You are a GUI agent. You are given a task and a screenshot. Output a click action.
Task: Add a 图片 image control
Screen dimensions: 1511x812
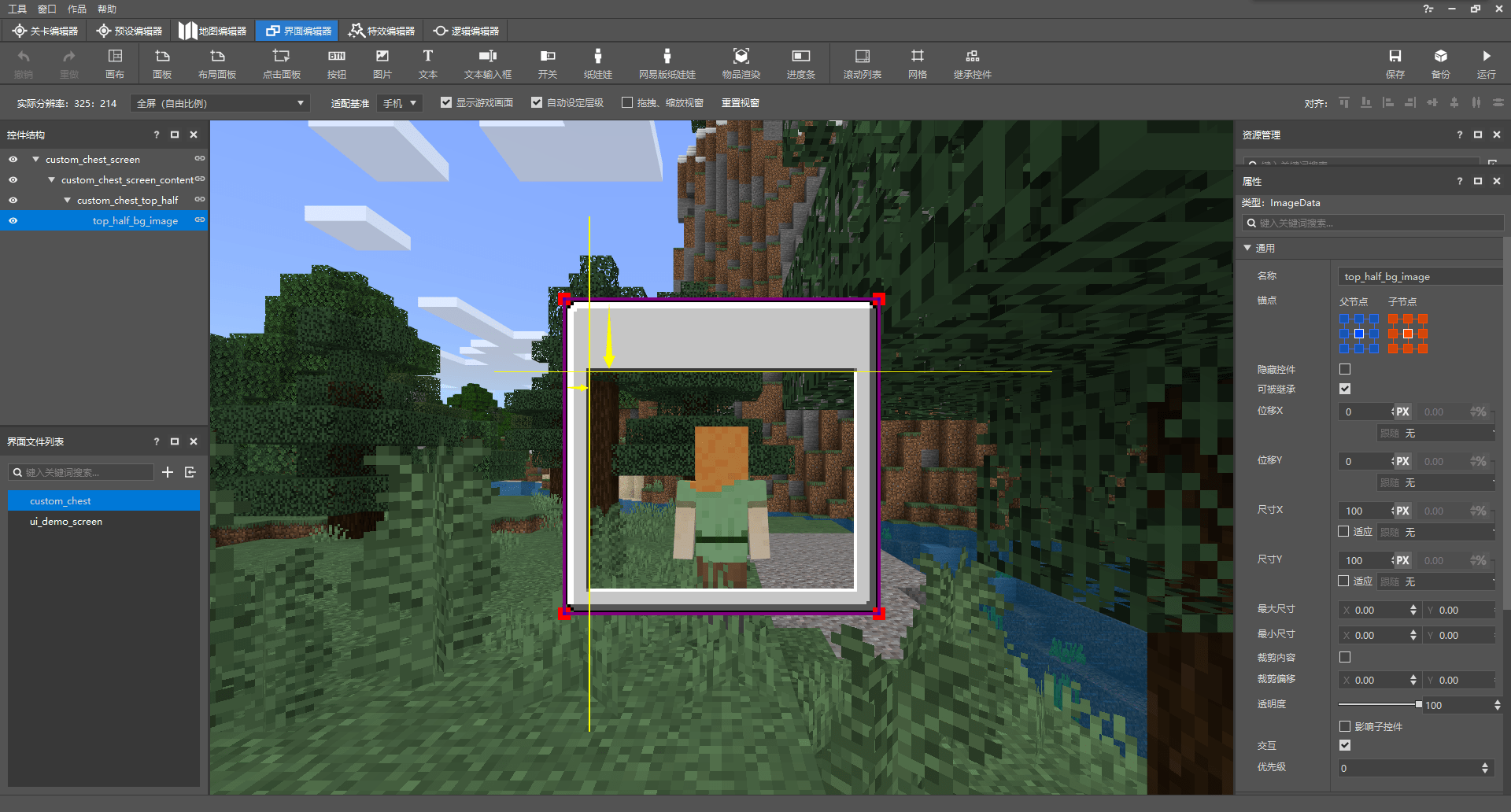click(382, 63)
